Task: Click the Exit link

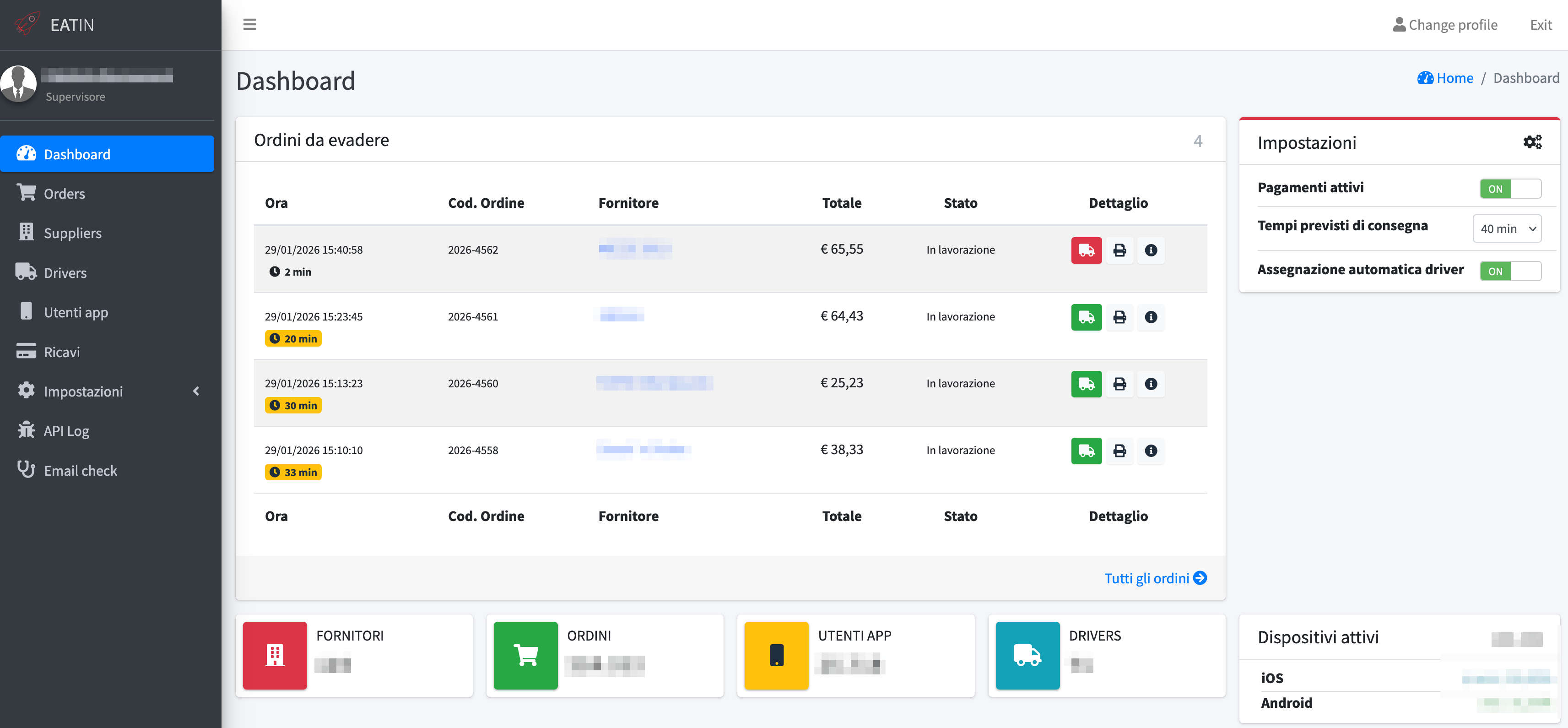Action: click(x=1541, y=25)
